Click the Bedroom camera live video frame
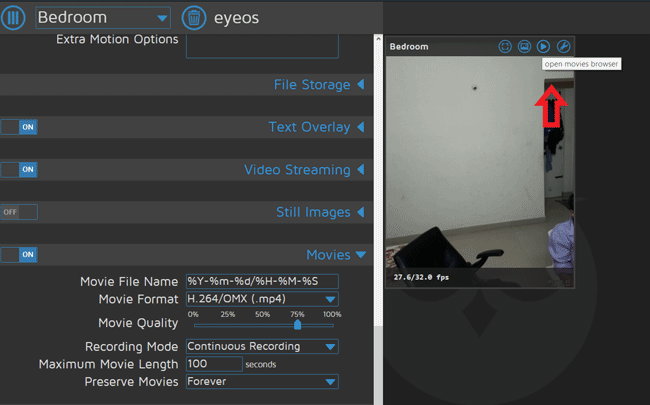Image resolution: width=650 pixels, height=405 pixels. pyautogui.click(x=480, y=172)
